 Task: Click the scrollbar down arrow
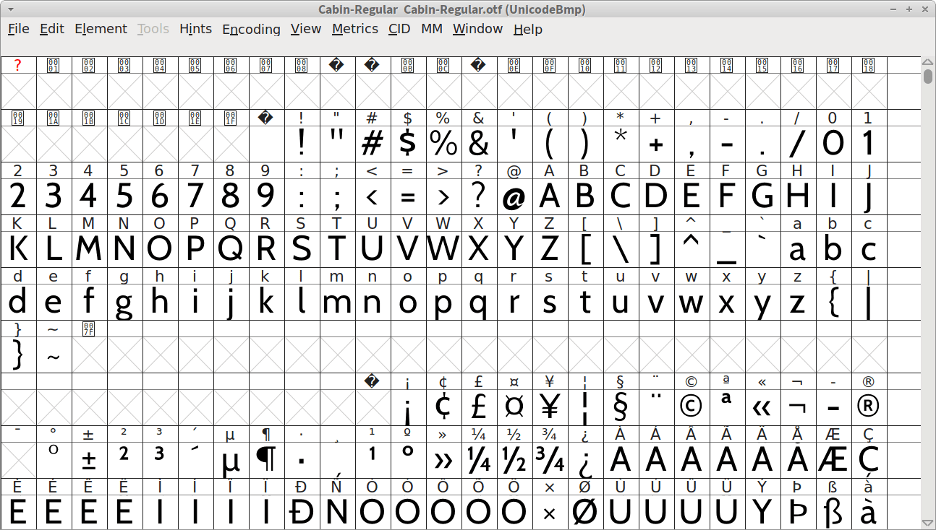(x=927, y=523)
